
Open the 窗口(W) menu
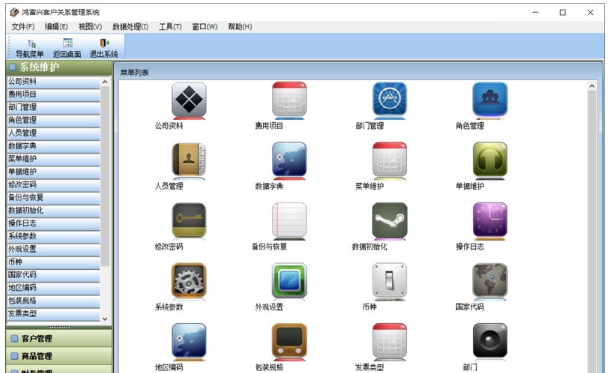205,27
